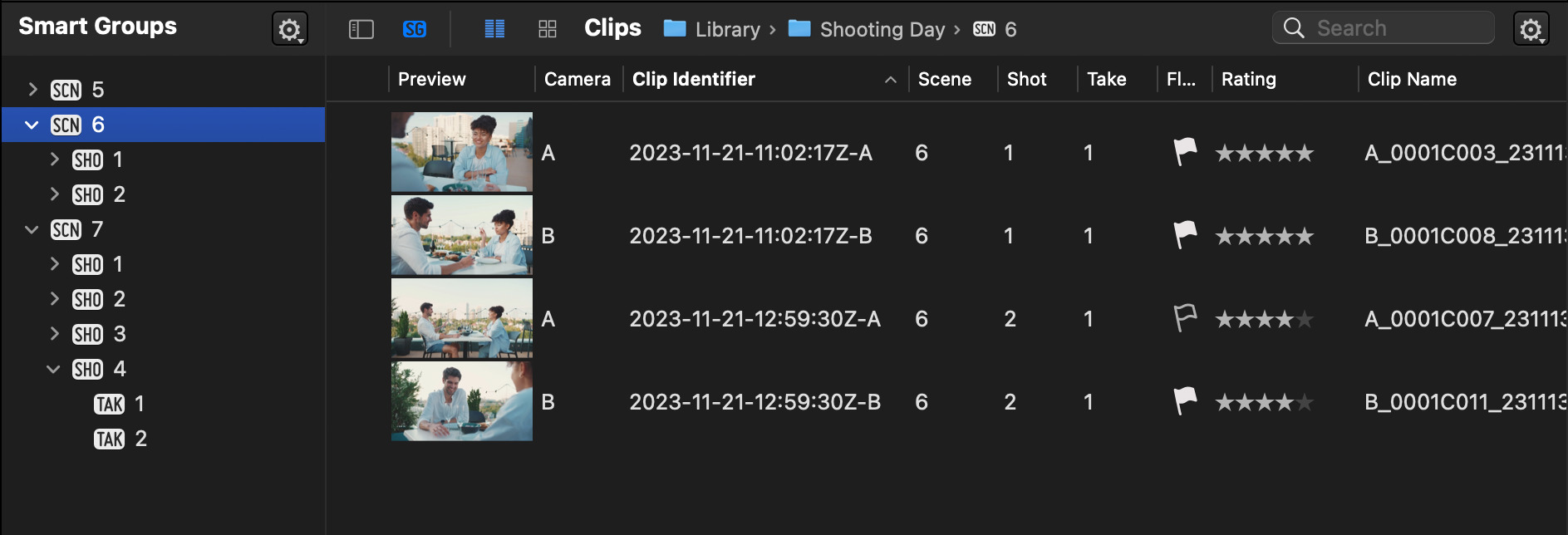Click the Library folder breadcrumb
This screenshot has width=1568, height=535.
tap(711, 30)
